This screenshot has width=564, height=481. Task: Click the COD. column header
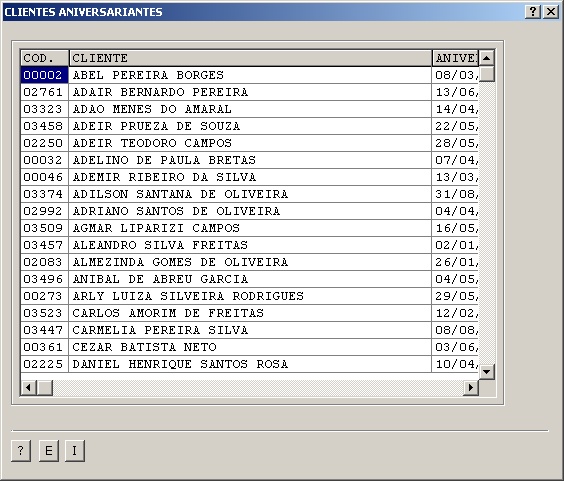[45, 58]
